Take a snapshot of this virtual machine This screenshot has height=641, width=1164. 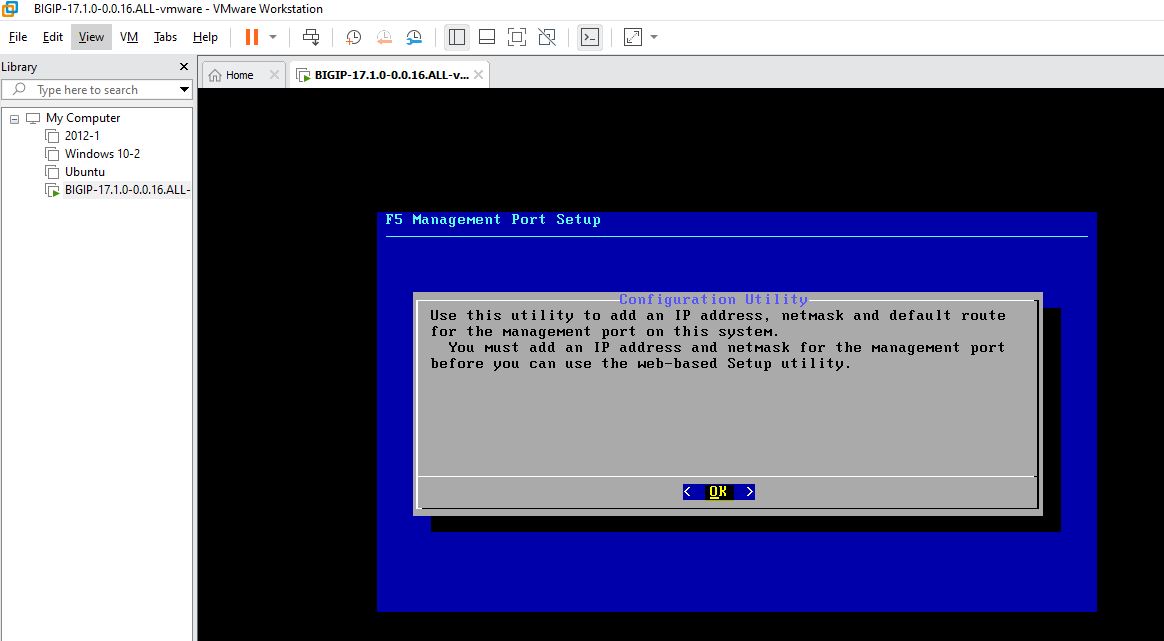pos(354,37)
